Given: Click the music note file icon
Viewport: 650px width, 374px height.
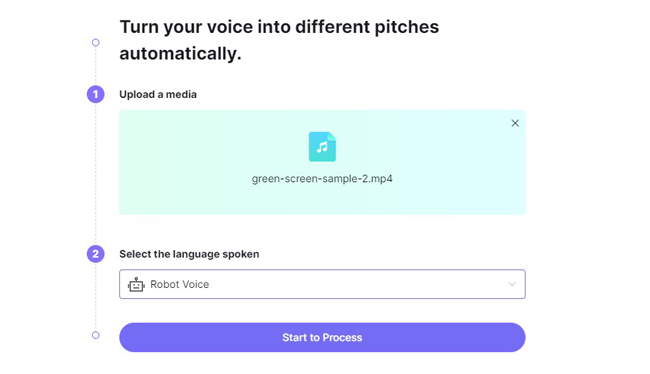Looking at the screenshot, I should point(322,147).
